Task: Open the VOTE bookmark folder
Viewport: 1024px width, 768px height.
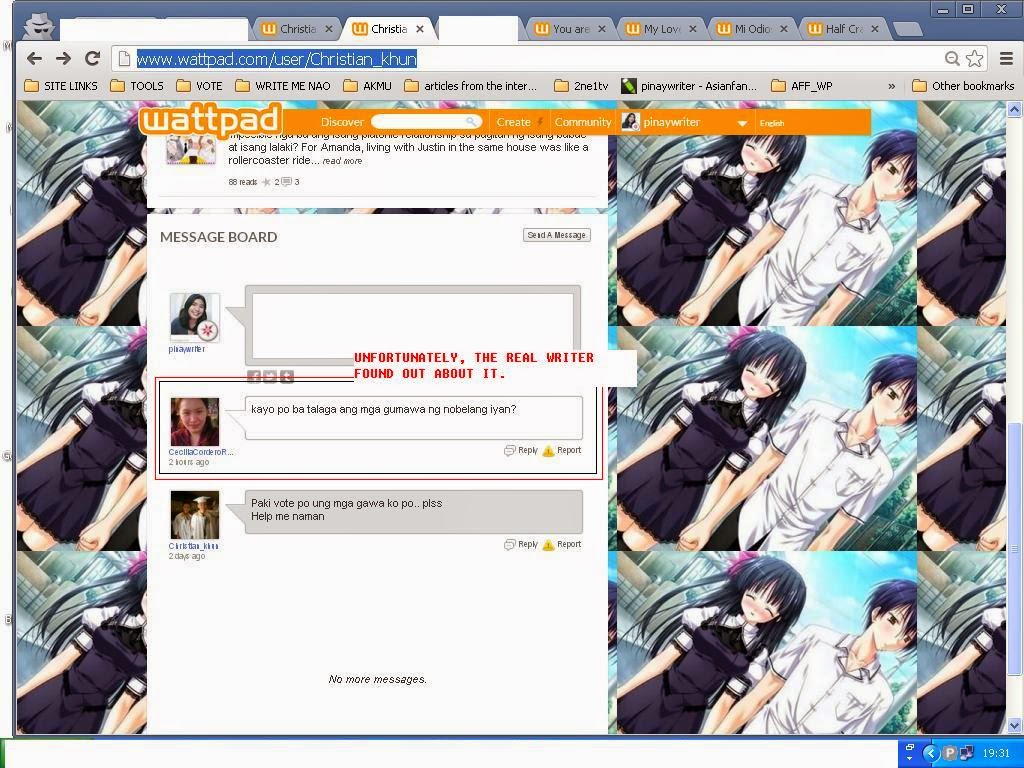Action: 200,86
